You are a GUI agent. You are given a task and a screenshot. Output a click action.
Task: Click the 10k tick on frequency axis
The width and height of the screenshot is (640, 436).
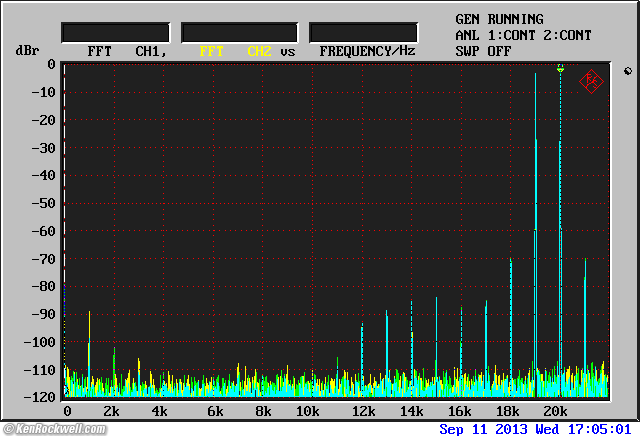[307, 411]
